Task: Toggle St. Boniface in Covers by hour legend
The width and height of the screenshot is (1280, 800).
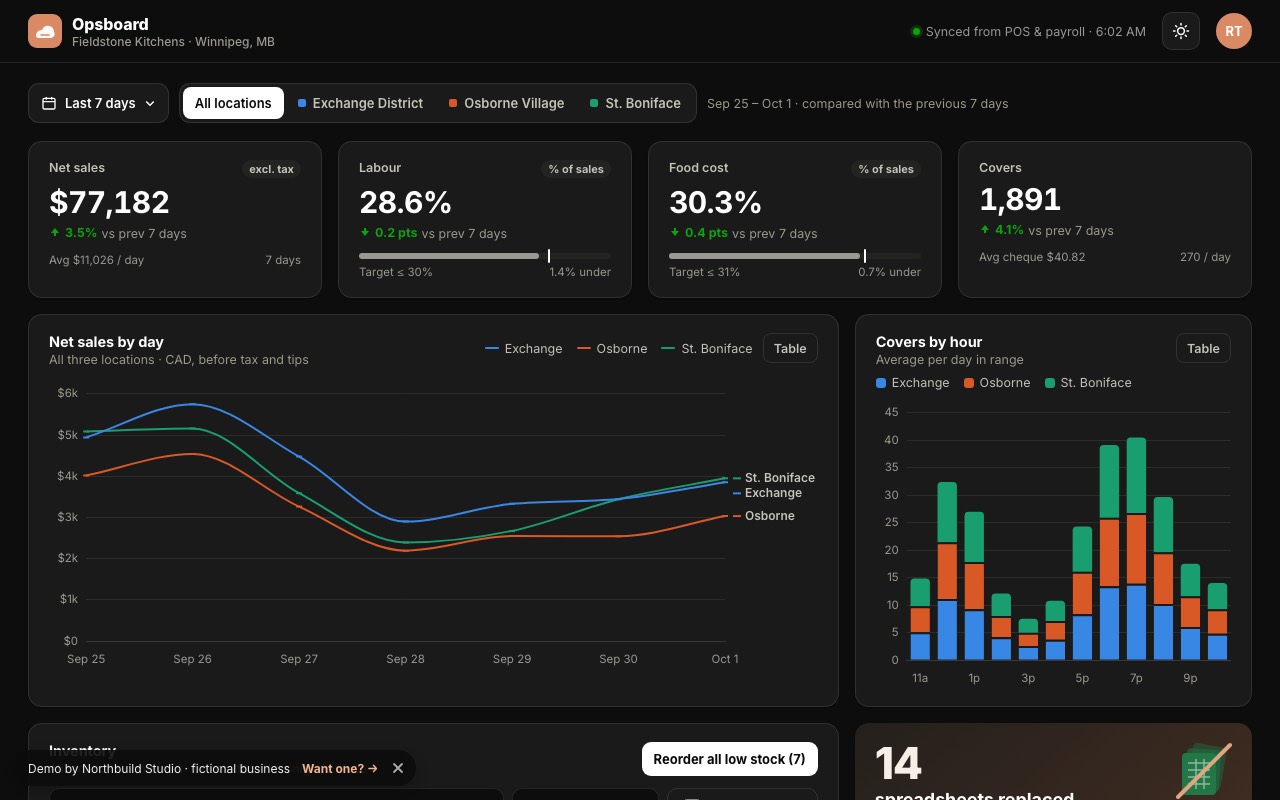Action: 1088,382
